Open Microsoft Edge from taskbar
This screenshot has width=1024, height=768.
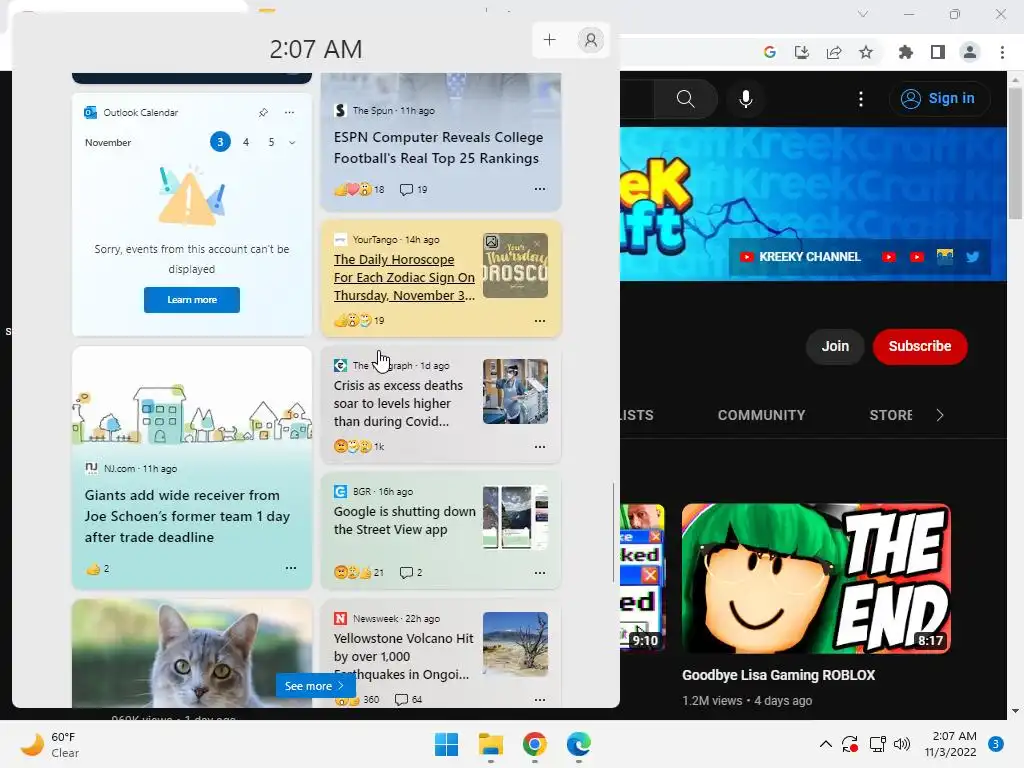579,744
